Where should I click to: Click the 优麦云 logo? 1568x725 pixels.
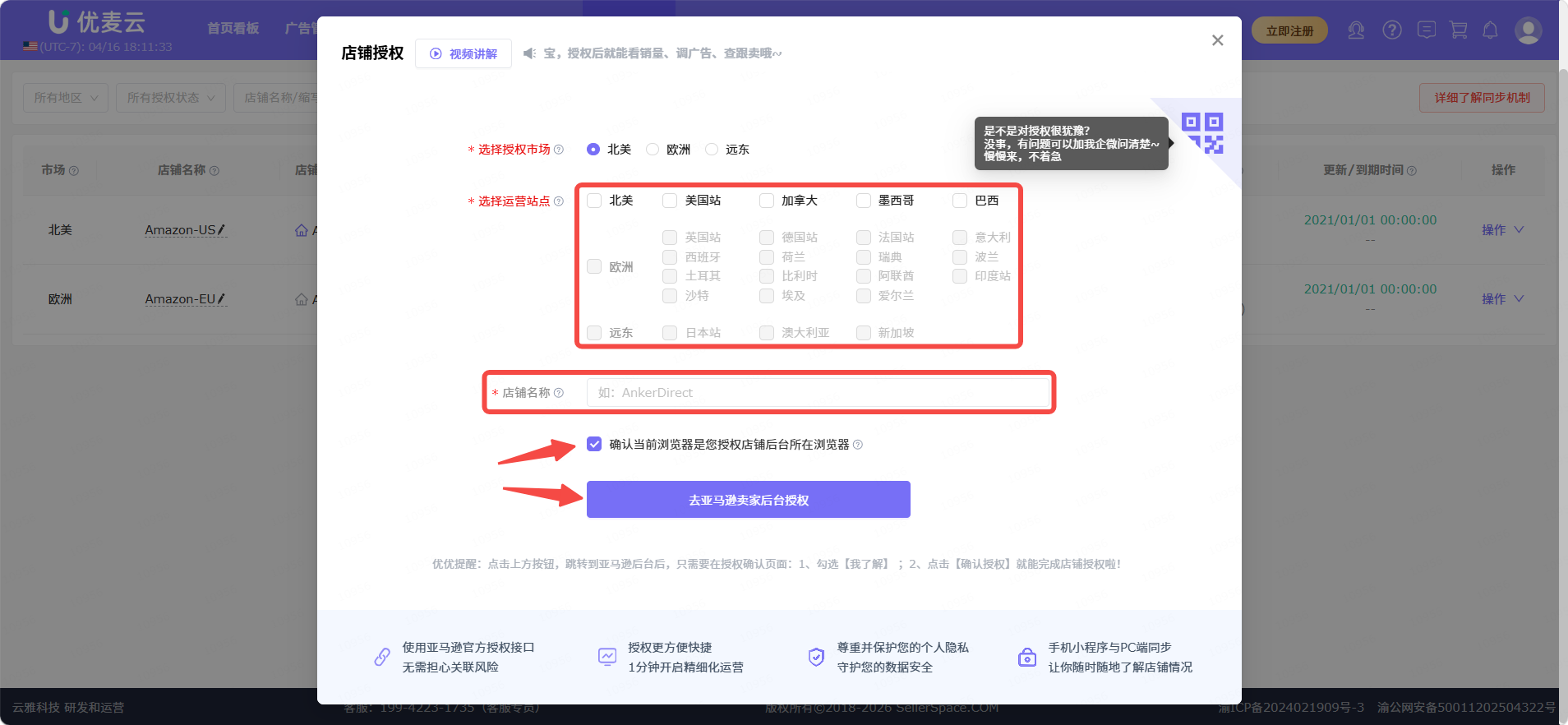point(97,21)
